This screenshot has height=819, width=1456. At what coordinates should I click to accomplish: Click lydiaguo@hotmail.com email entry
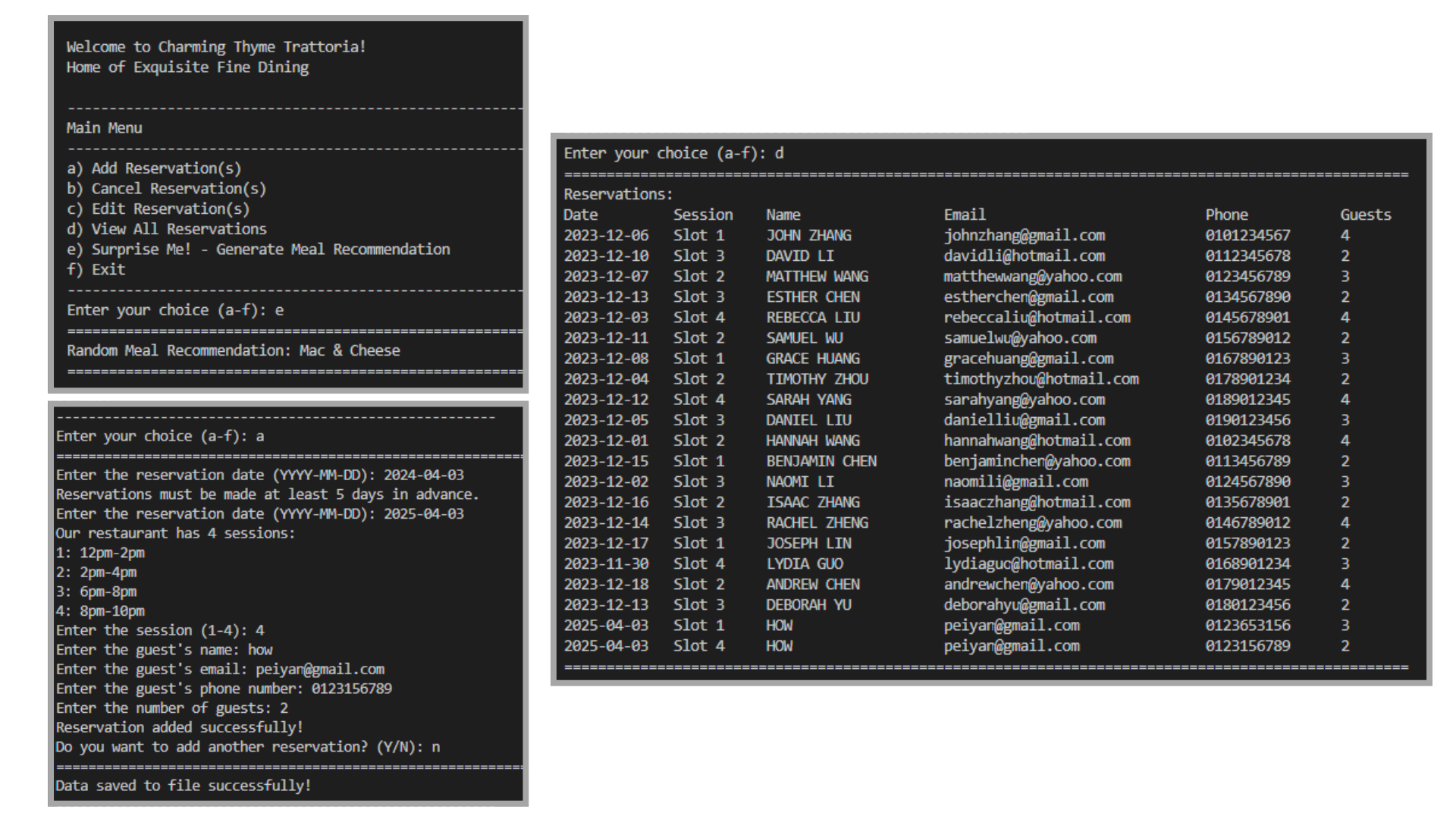click(x=1028, y=564)
